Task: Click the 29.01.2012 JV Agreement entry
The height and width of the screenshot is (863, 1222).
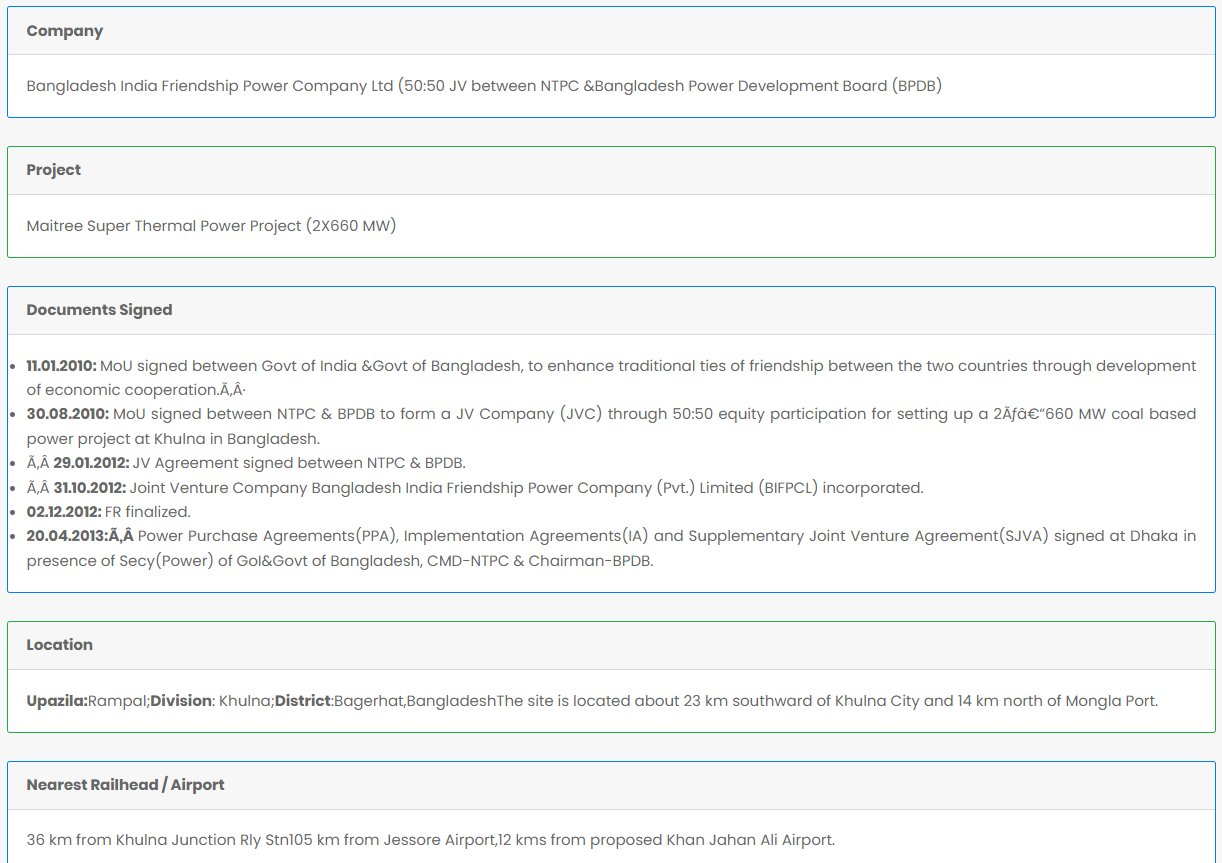Action: click(x=246, y=463)
